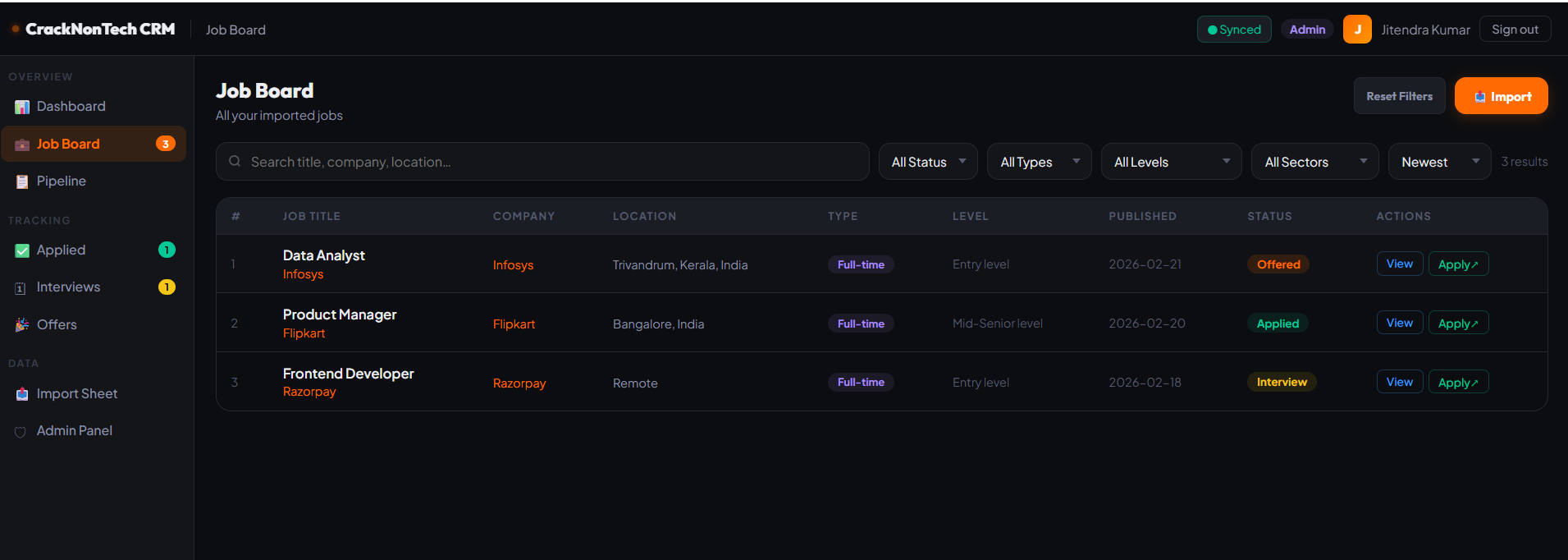Click the briefcase icon beside Job Board

(x=22, y=145)
